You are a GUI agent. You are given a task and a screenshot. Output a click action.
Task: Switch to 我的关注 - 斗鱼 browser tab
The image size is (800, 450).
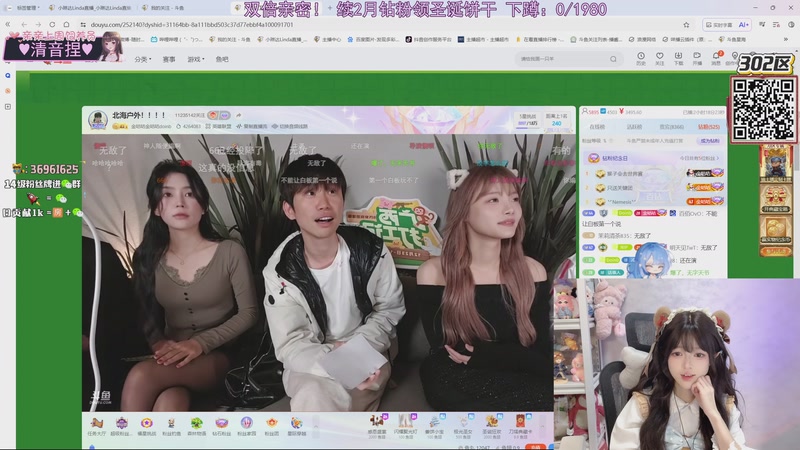pyautogui.click(x=163, y=8)
